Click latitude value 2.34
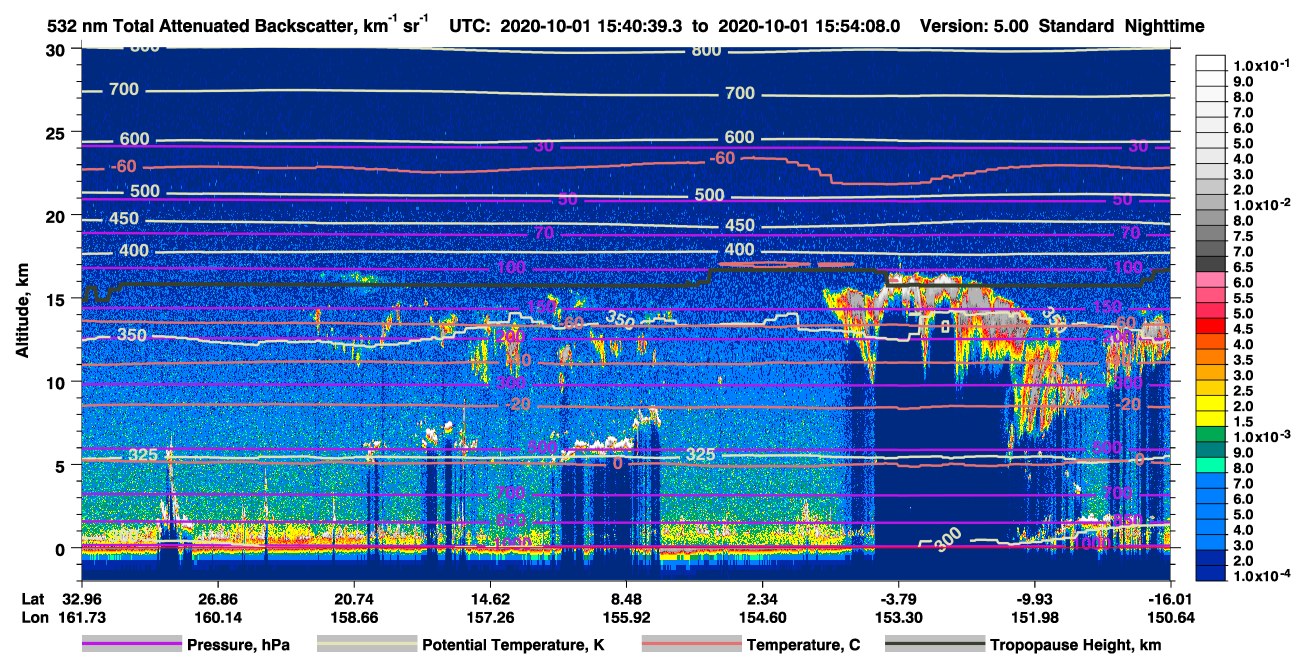 762,599
